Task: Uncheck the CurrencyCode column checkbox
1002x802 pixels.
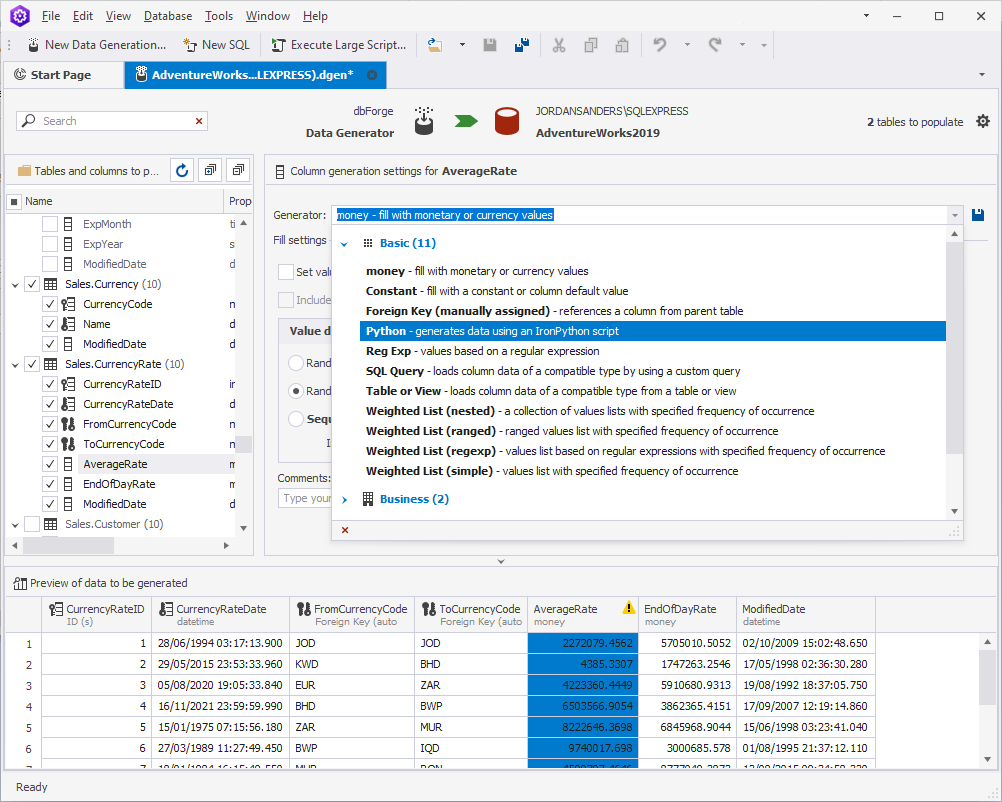Action: (x=50, y=304)
